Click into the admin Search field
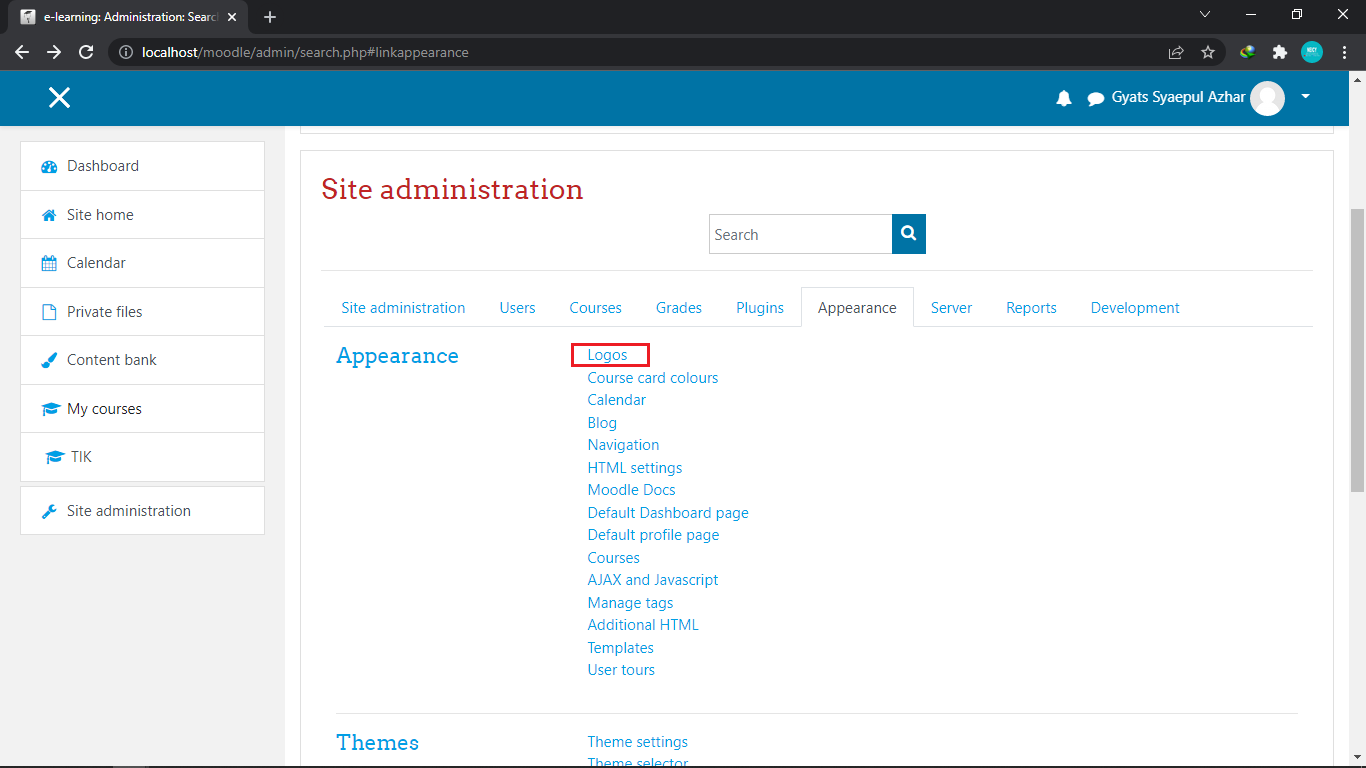This screenshot has width=1366, height=768. [800, 234]
